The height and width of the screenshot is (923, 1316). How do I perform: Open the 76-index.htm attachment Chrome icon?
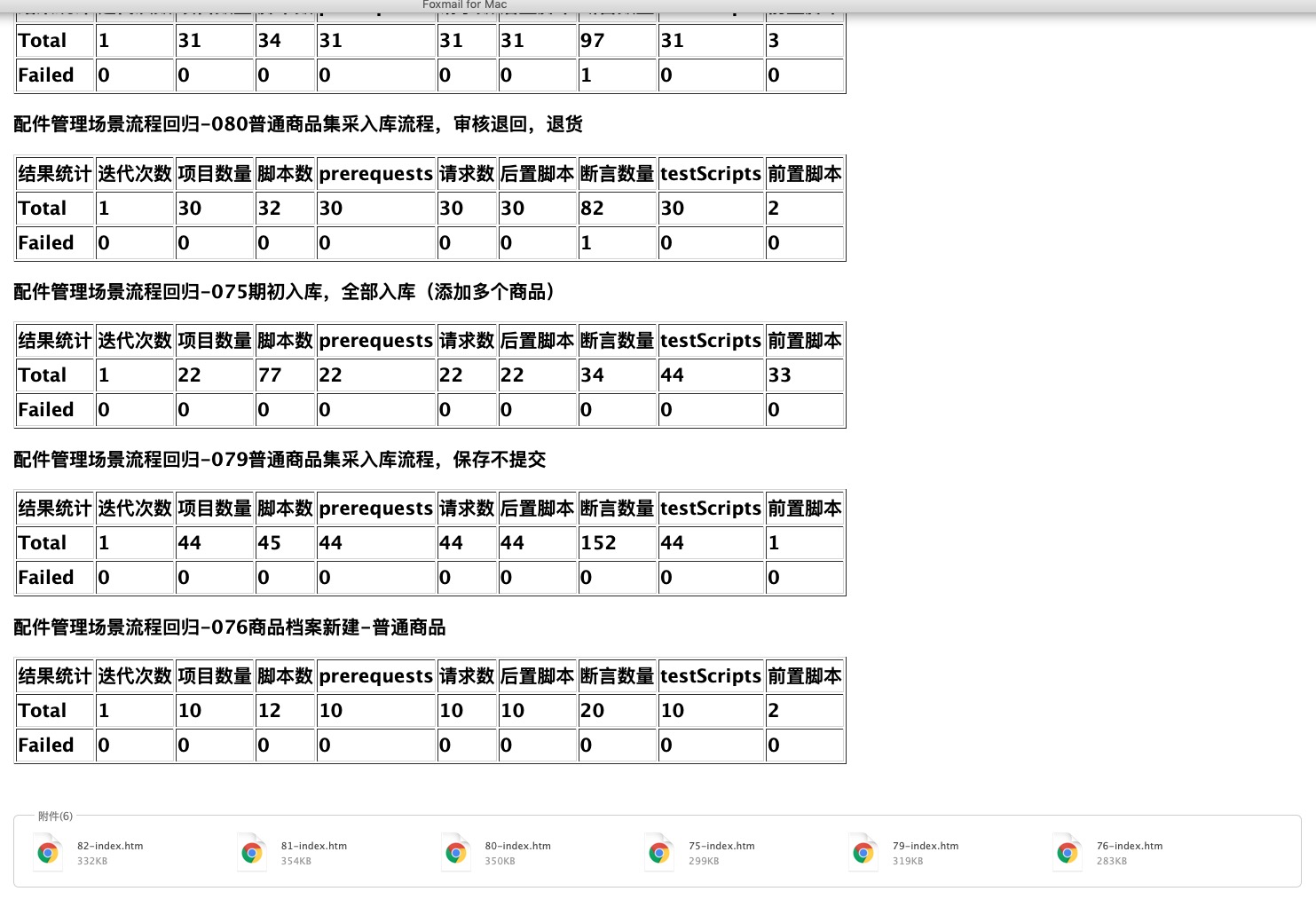click(x=1068, y=853)
